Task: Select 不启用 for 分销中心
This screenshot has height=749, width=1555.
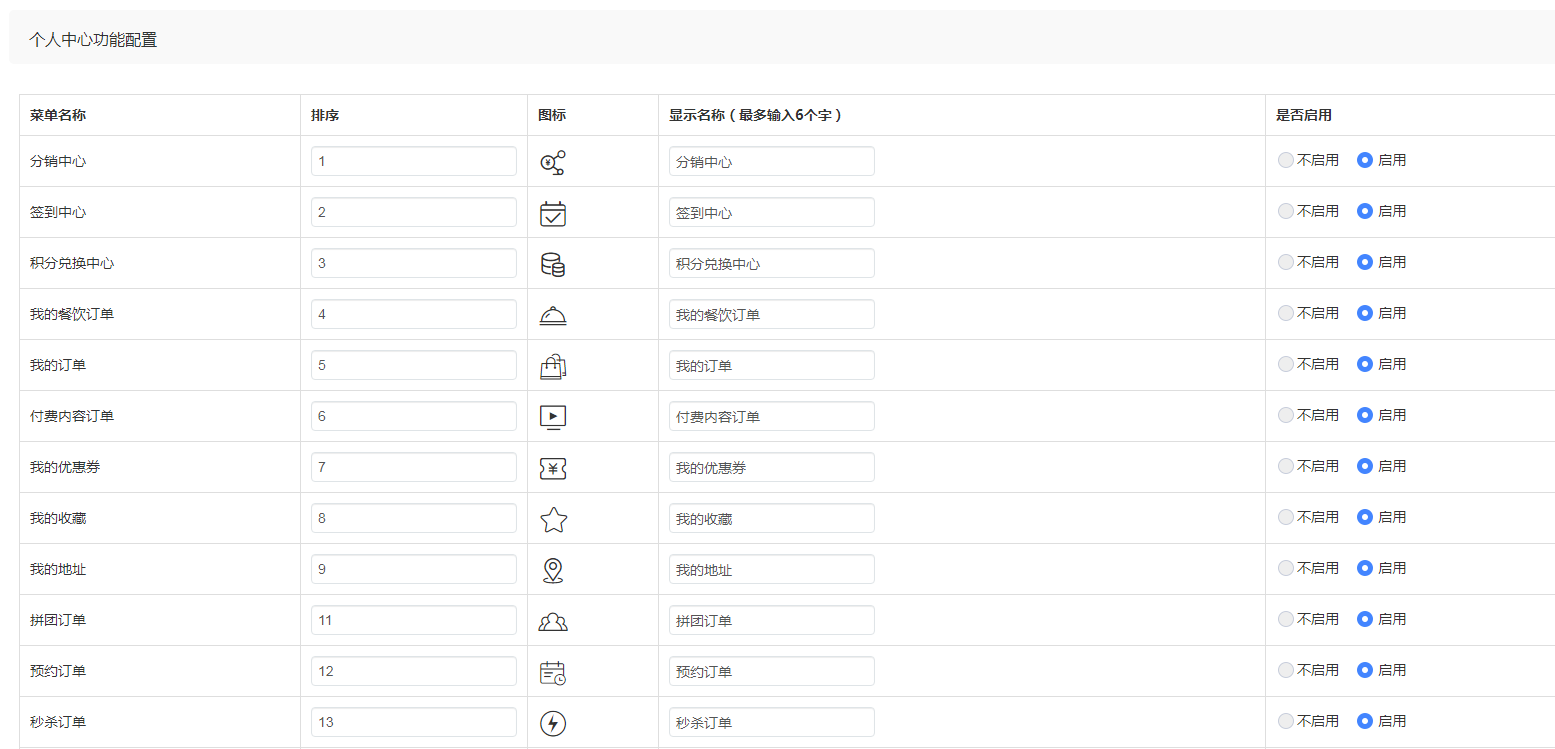Action: 1286,160
